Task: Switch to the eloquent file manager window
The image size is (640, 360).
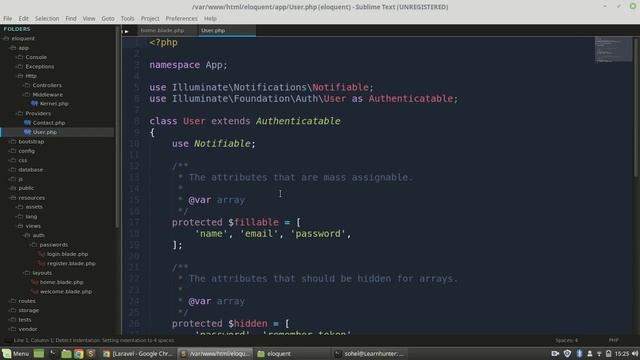Action: pyautogui.click(x=293, y=353)
